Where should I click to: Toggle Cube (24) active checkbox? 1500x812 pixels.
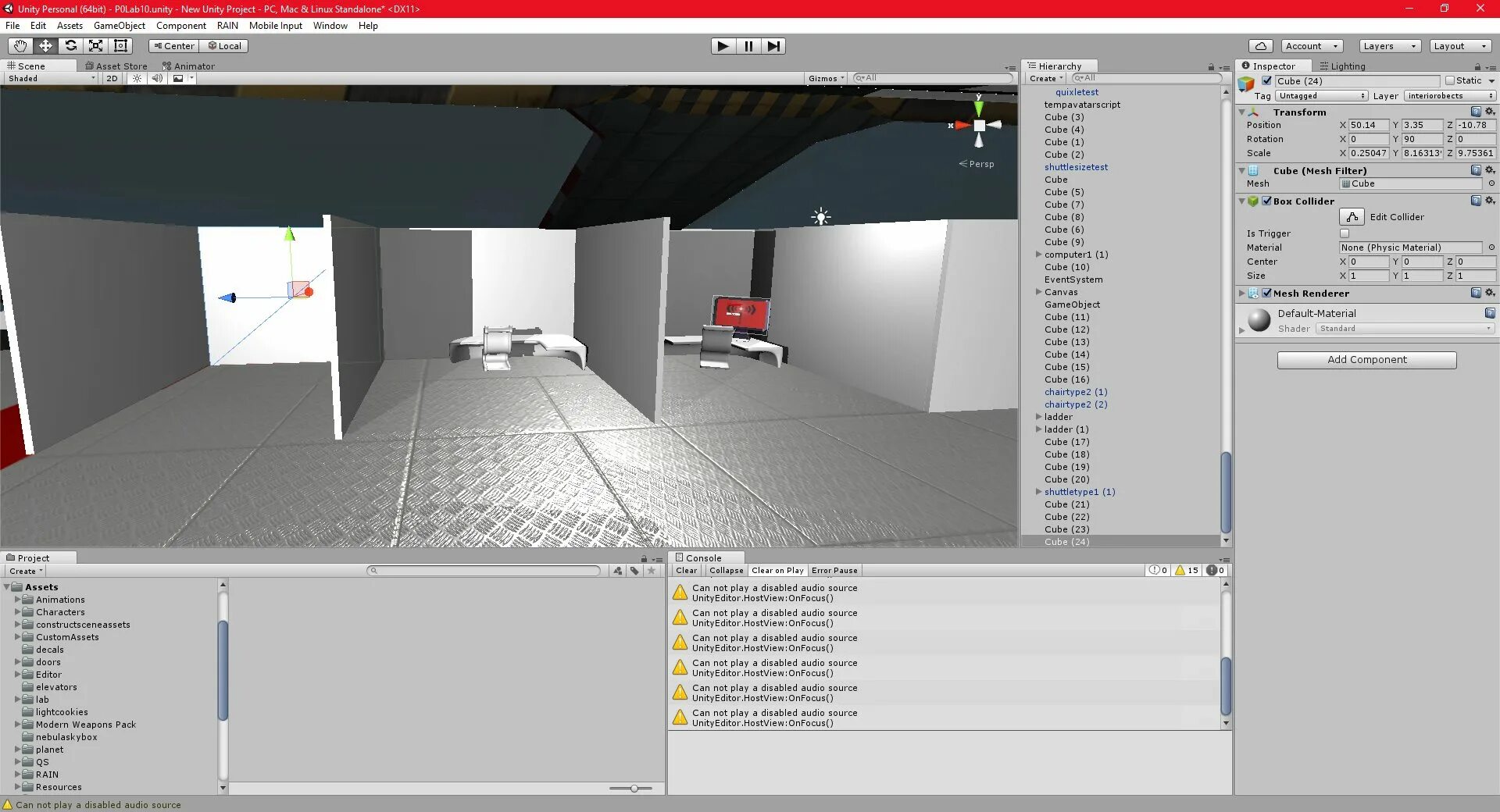[1267, 80]
